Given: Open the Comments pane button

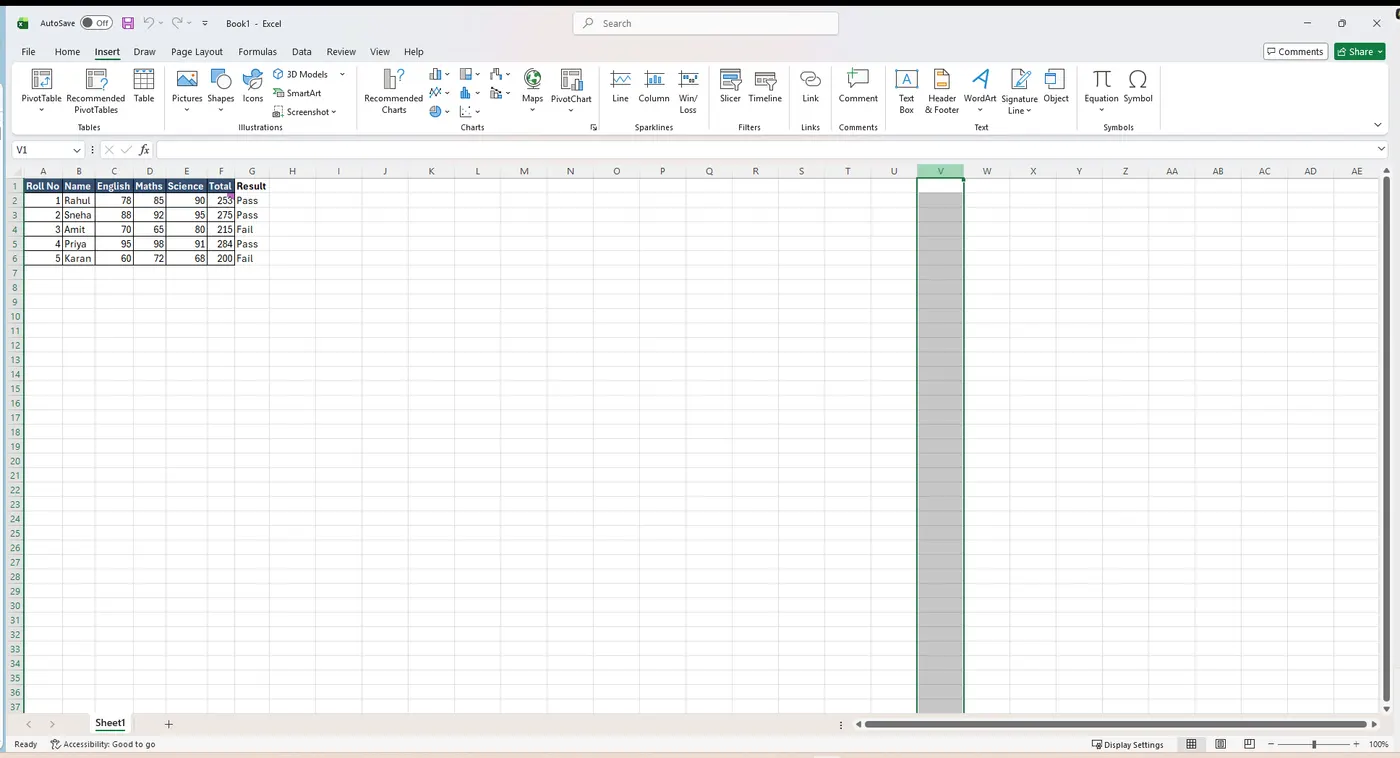Looking at the screenshot, I should [x=1296, y=52].
